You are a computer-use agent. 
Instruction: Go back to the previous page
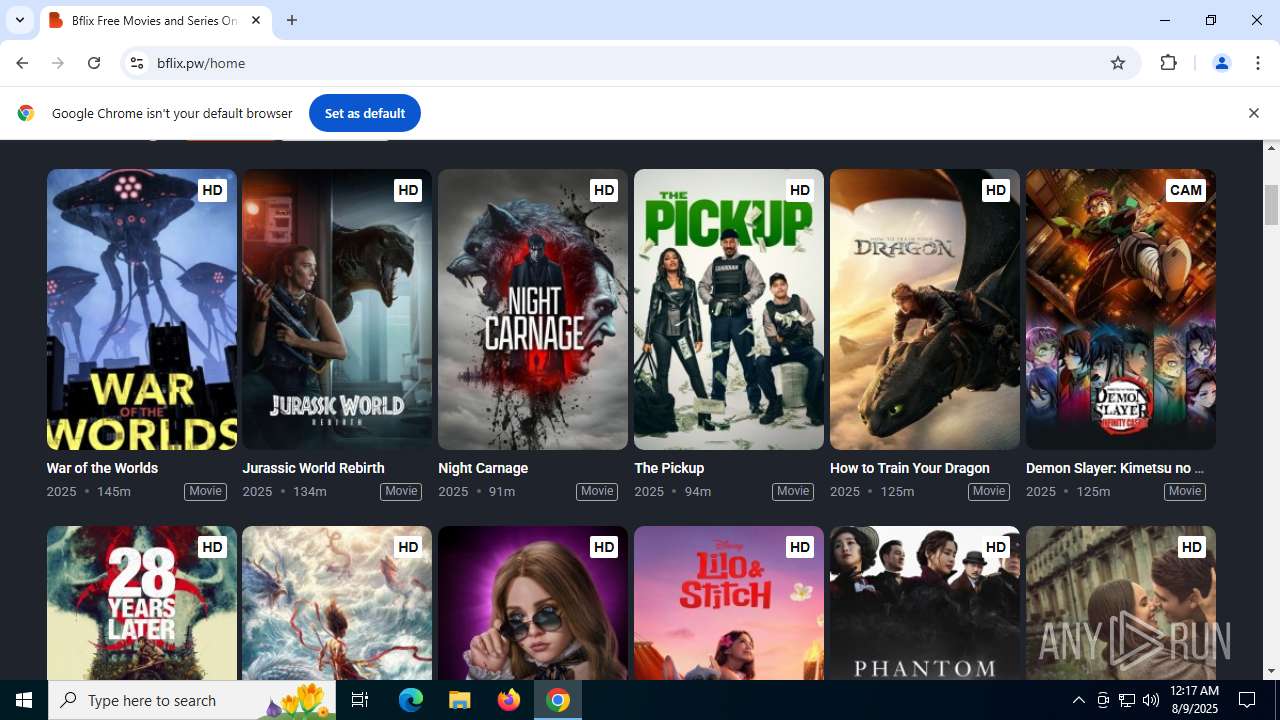tap(22, 63)
